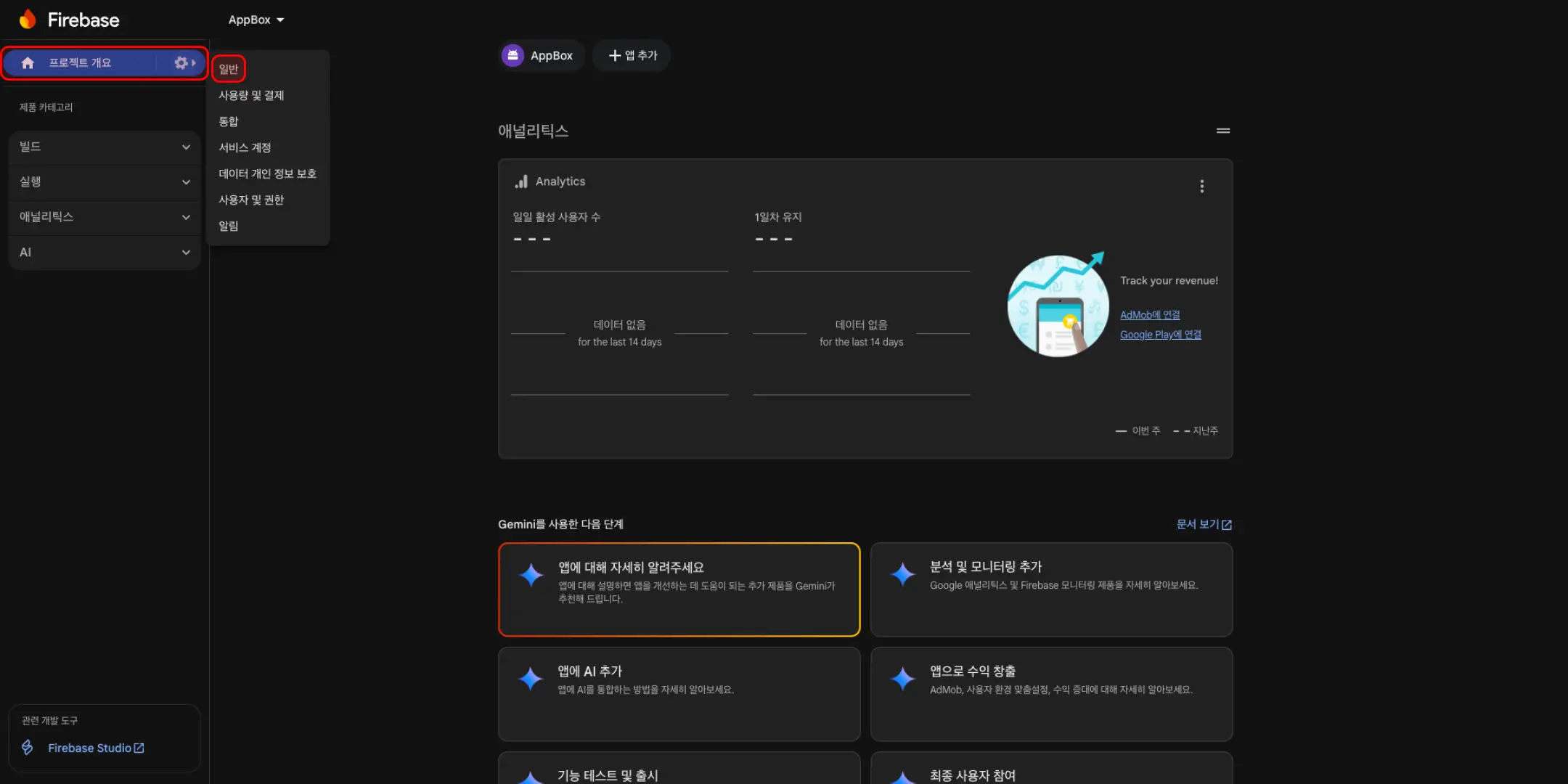This screenshot has width=1568, height=784.
Task: Click the Firebase flame logo
Action: pyautogui.click(x=28, y=20)
